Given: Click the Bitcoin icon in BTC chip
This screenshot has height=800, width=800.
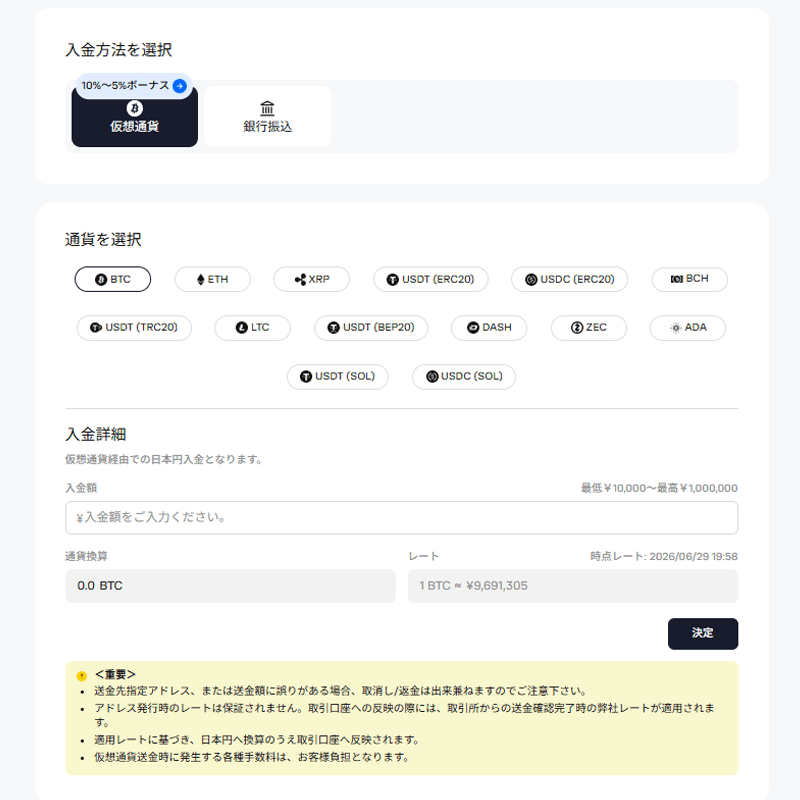Looking at the screenshot, I should click(x=101, y=280).
